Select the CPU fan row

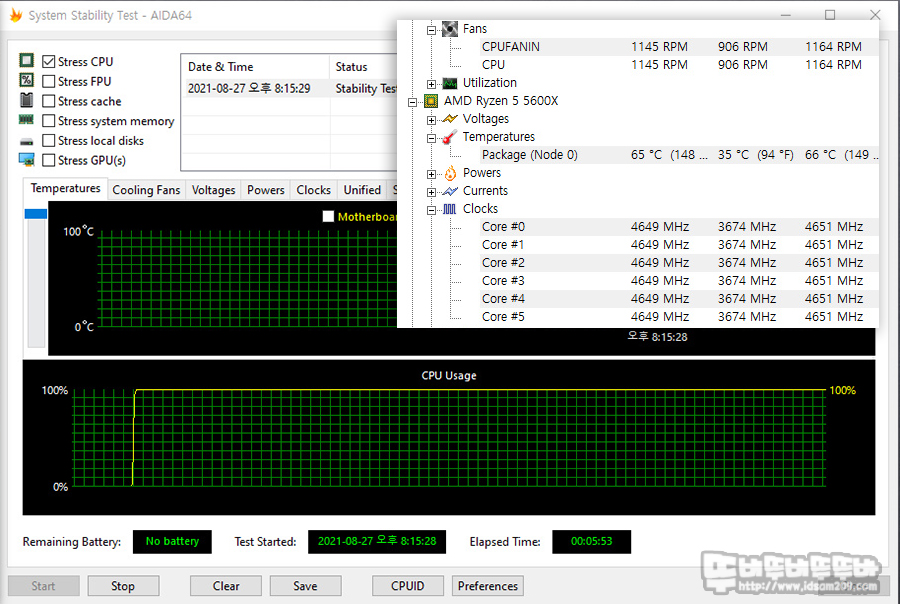(678, 65)
